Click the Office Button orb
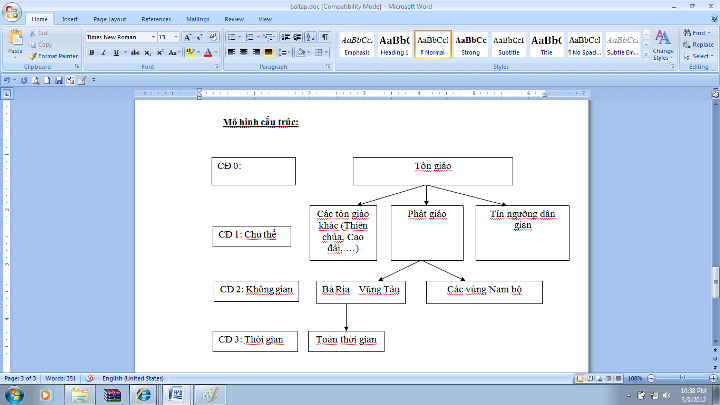The image size is (720, 405). [x=11, y=12]
